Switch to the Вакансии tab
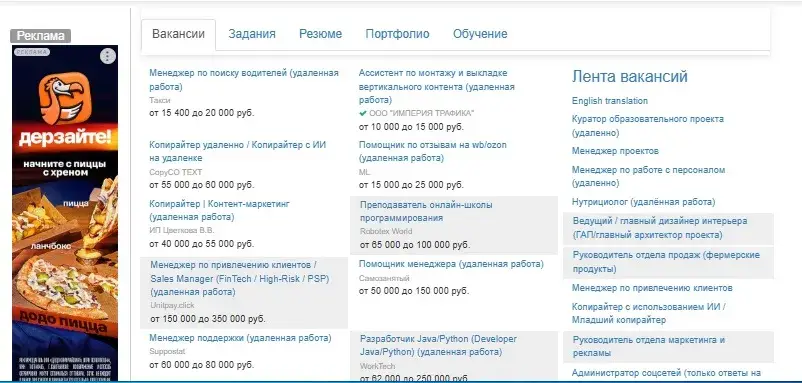 click(x=179, y=34)
